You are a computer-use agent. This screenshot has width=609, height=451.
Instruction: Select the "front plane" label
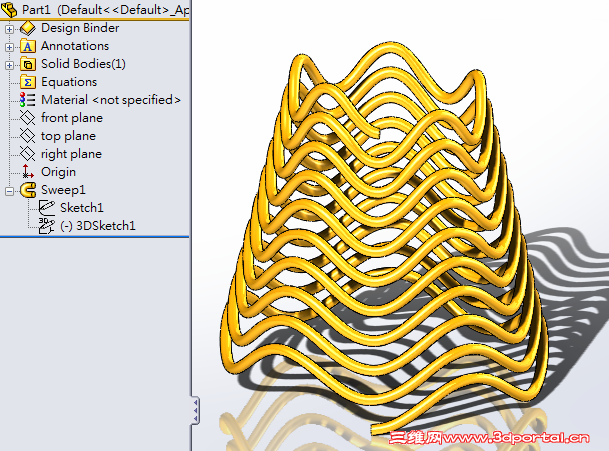point(72,118)
